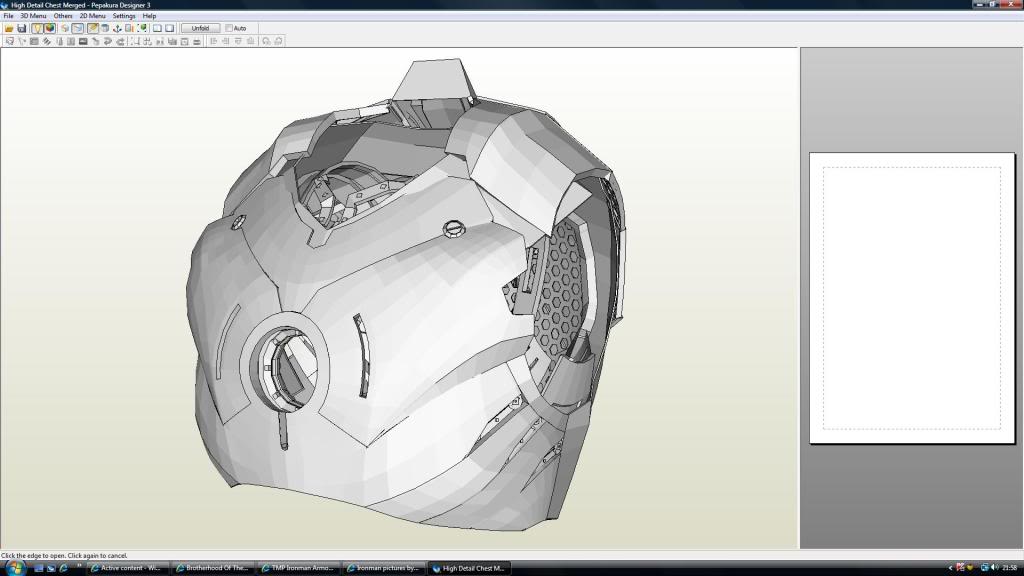The height and width of the screenshot is (576, 1024).
Task: Click the blank paper sheet in the 2D pane
Action: pyautogui.click(x=912, y=298)
